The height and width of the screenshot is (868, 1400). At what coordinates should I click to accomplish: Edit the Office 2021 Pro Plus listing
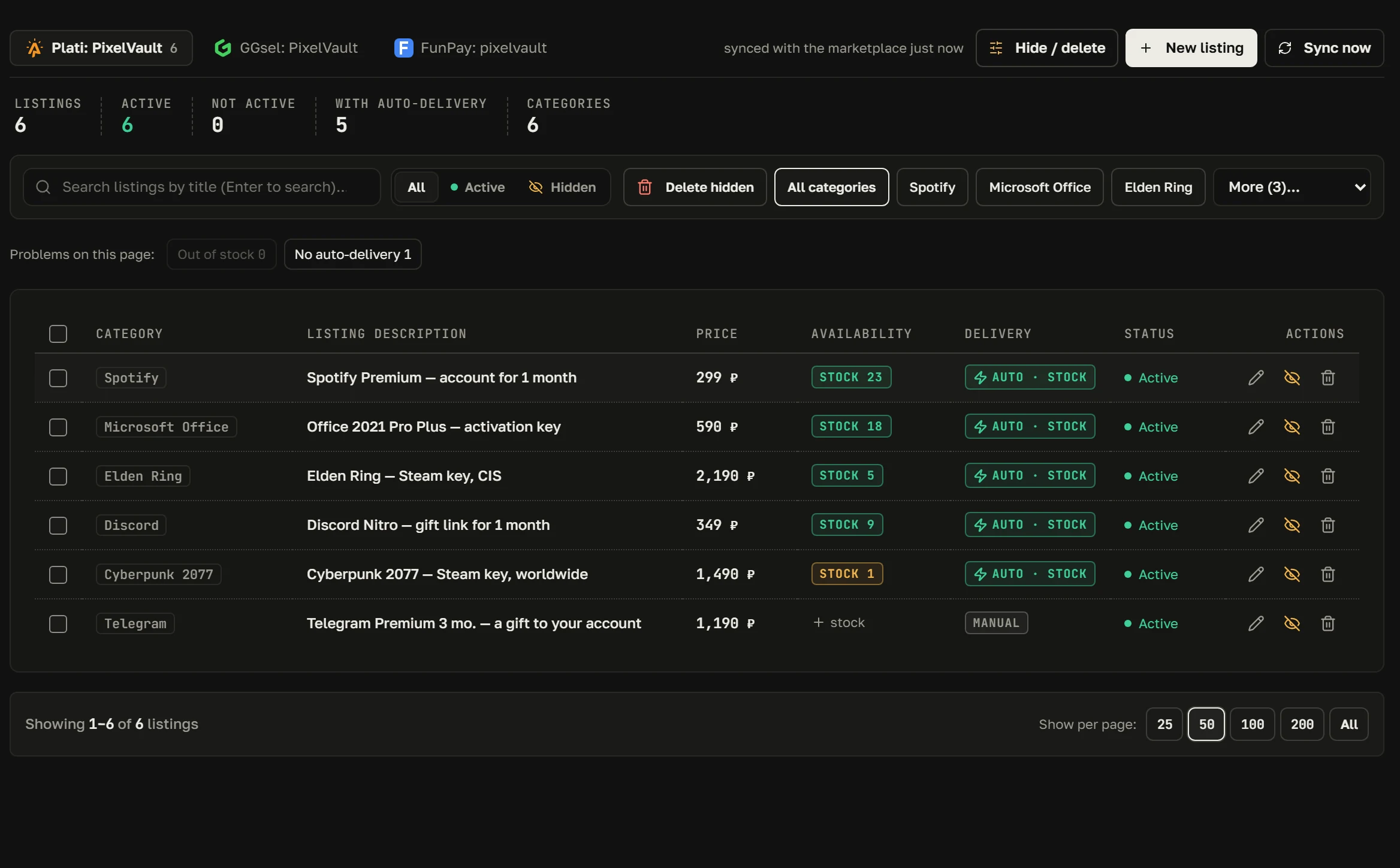point(1256,427)
